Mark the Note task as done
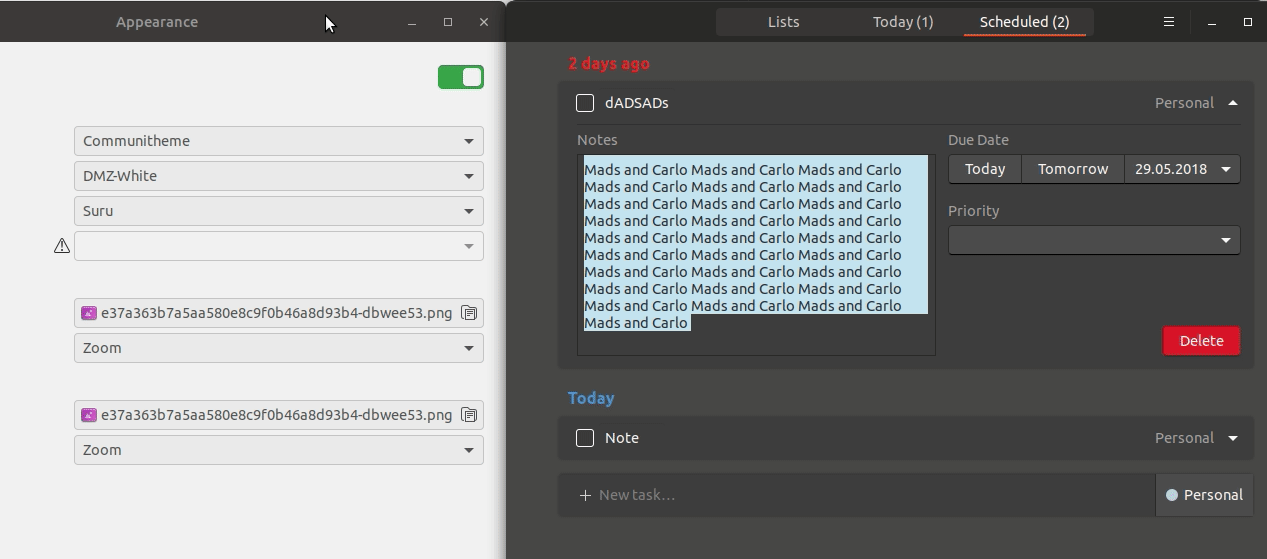 coord(585,438)
